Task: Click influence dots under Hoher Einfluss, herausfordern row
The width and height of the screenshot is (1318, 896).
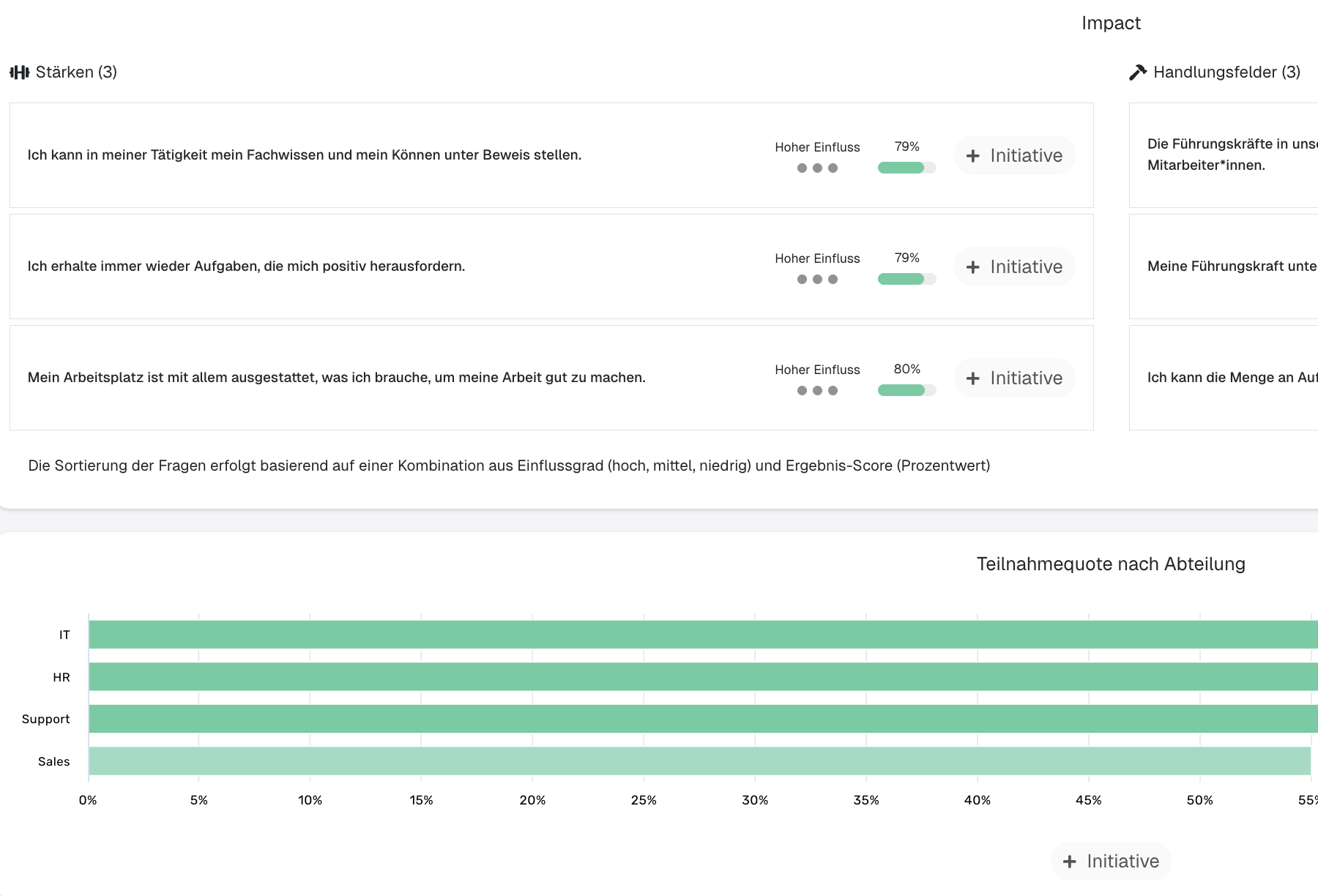Action: click(817, 279)
